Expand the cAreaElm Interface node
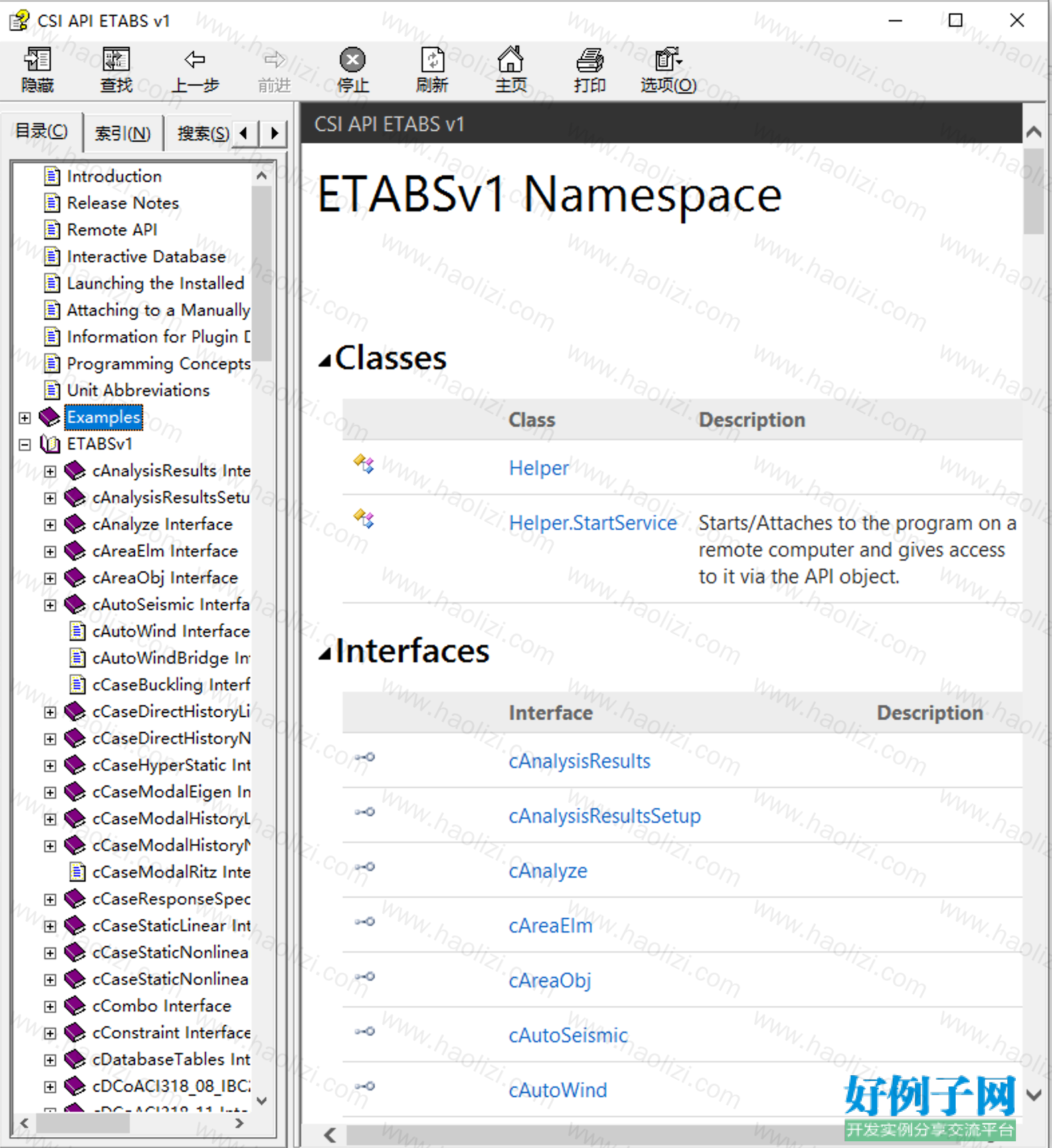 tap(50, 552)
